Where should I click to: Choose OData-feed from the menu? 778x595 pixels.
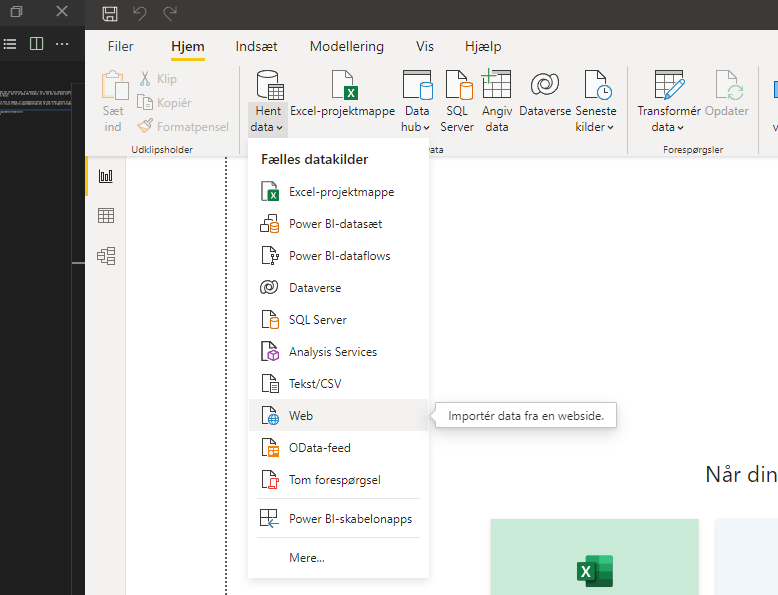point(338,448)
